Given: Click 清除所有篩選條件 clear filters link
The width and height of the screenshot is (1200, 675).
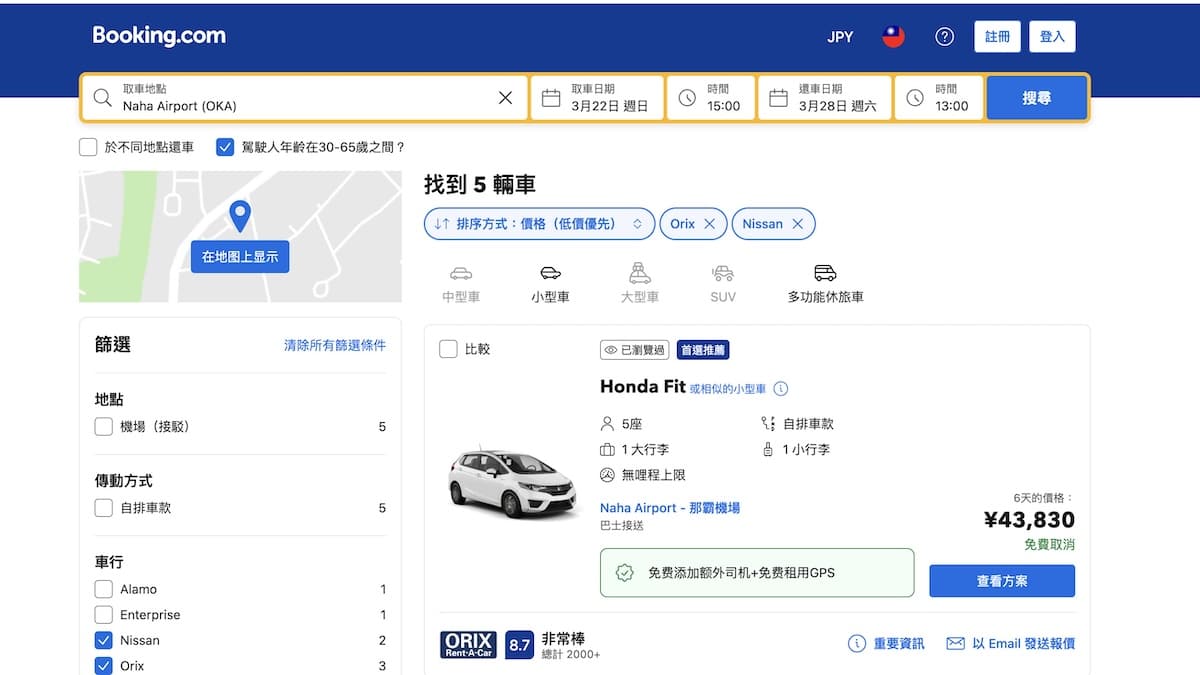Looking at the screenshot, I should click(x=335, y=345).
